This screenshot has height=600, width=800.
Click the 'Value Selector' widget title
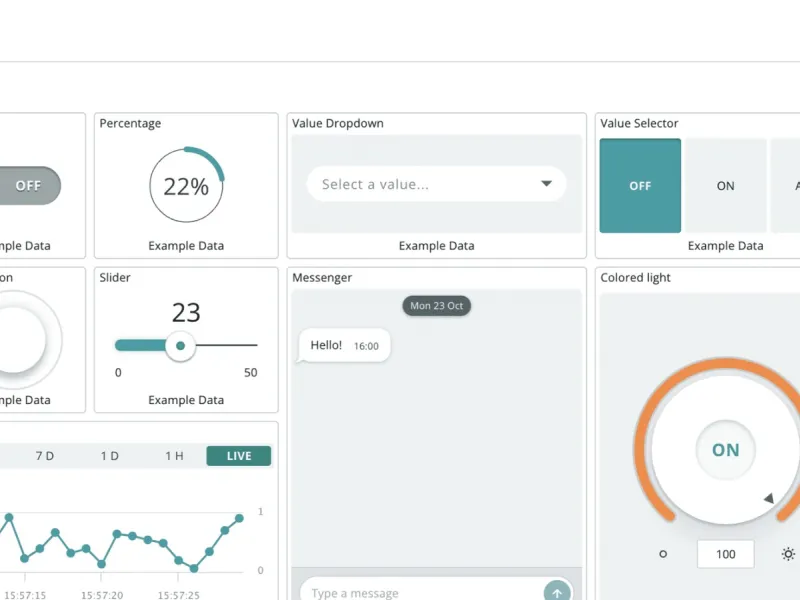point(639,123)
